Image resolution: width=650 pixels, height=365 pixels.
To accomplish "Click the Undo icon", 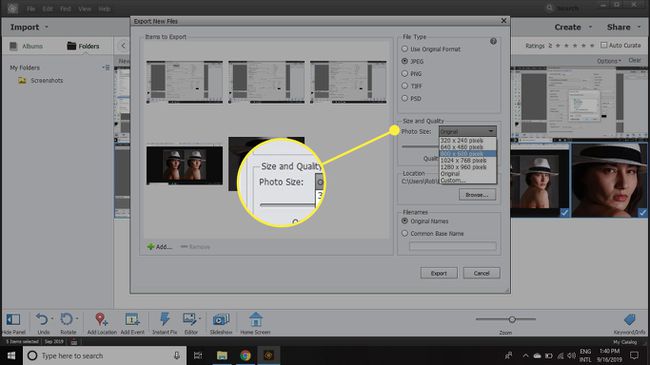I will 42,319.
